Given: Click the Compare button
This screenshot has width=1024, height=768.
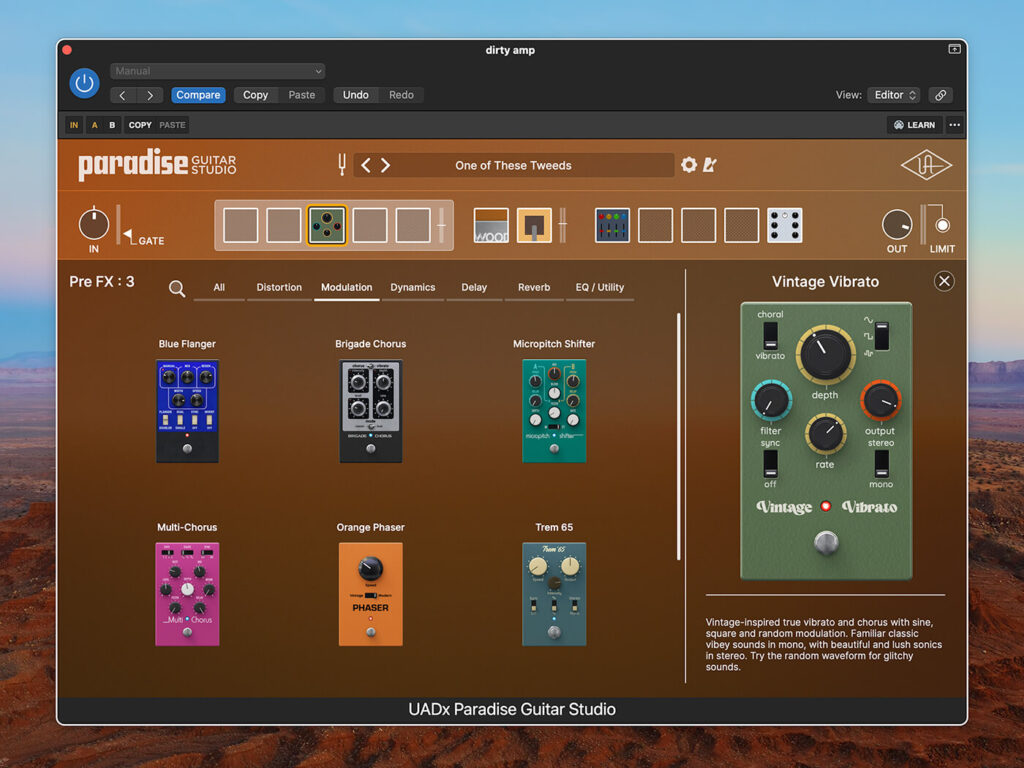Looking at the screenshot, I should click(x=198, y=95).
